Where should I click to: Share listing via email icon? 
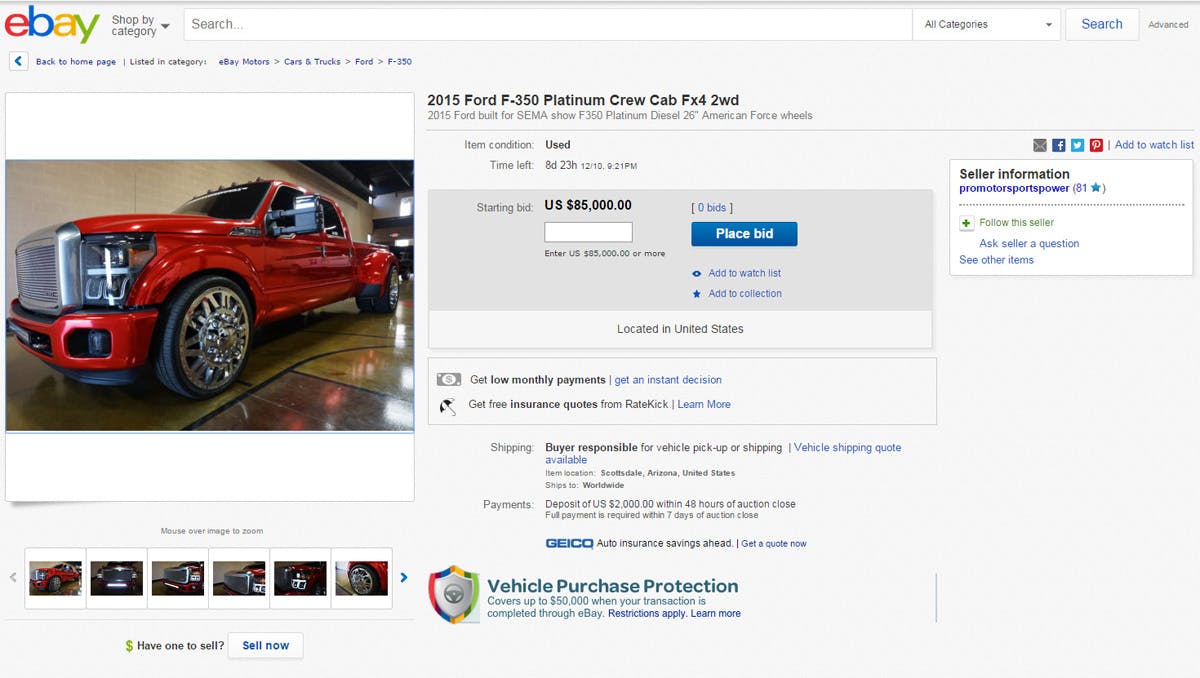click(1040, 145)
